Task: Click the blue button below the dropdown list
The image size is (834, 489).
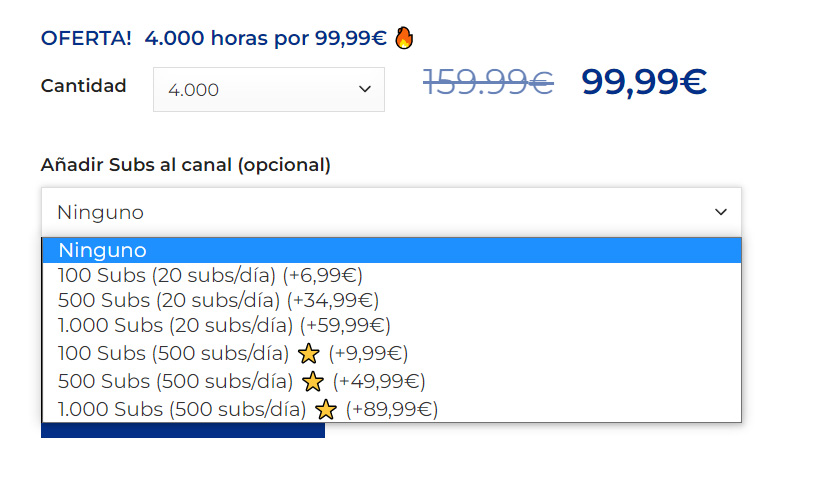Action: click(183, 430)
